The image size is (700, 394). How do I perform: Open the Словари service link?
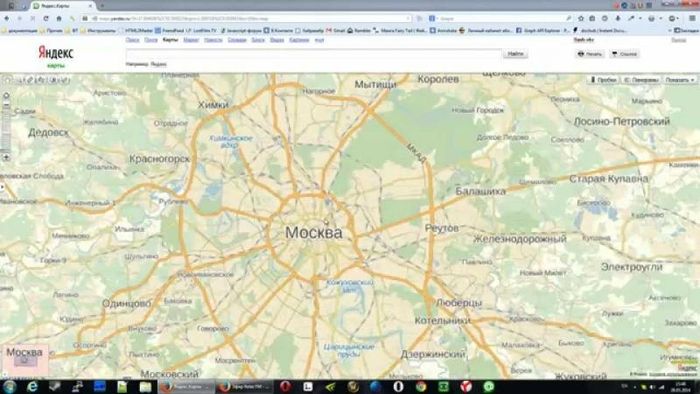point(237,40)
